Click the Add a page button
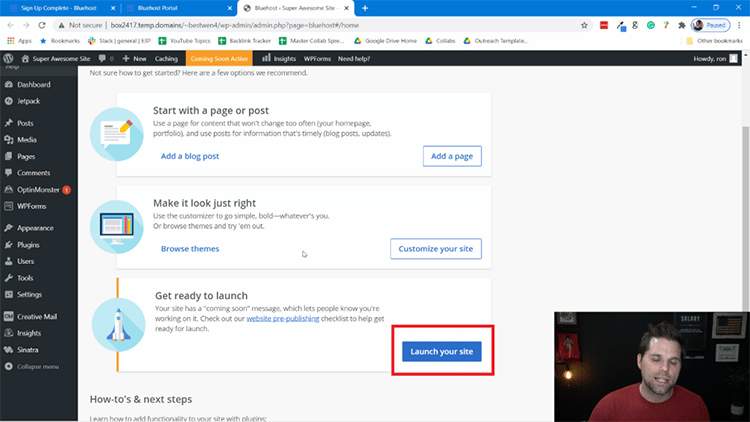Image resolution: width=750 pixels, height=422 pixels. (452, 156)
